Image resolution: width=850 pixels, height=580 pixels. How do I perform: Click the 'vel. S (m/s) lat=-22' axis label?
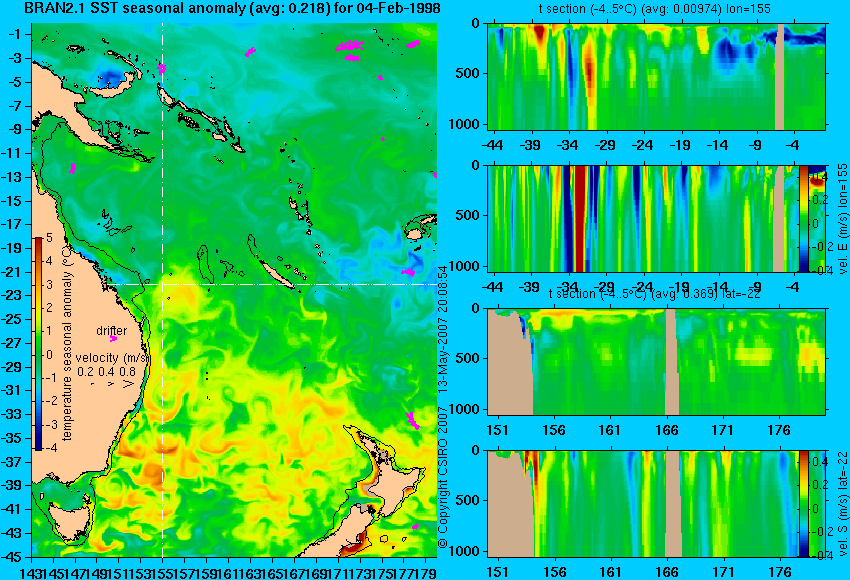point(842,504)
